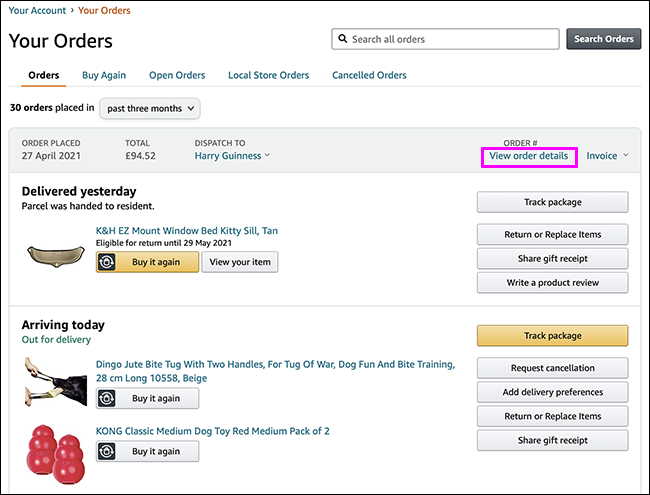Click the Buy it again icon for Dingo Tug
Viewport: 650px width, 495px height.
(x=110, y=398)
